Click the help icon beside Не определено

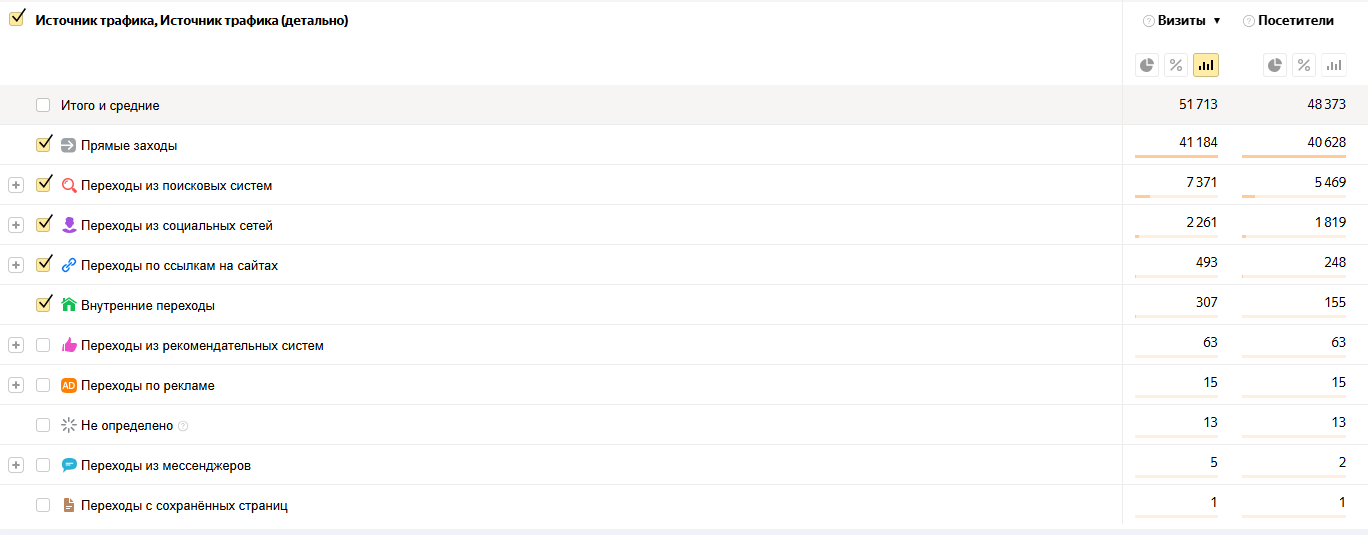(x=183, y=426)
